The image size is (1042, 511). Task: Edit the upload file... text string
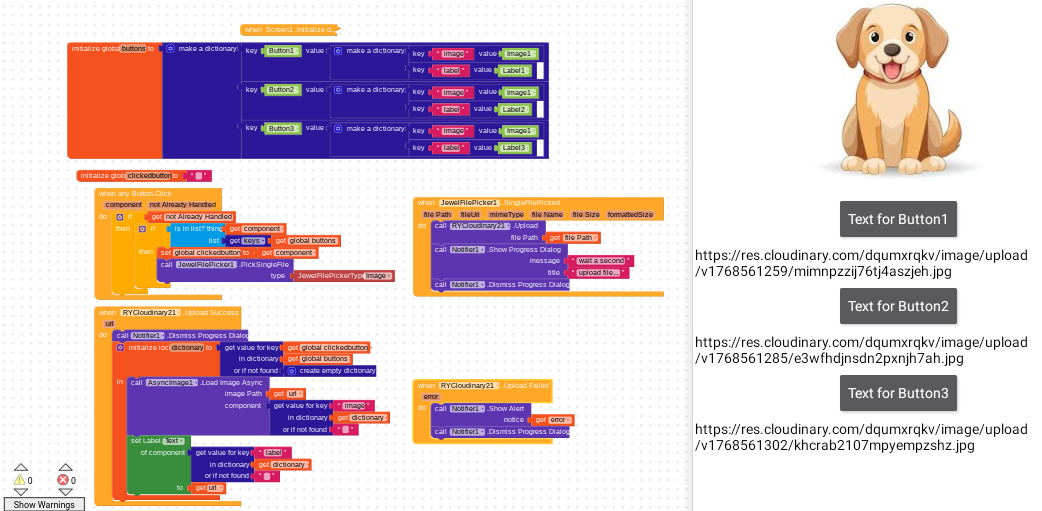click(x=599, y=273)
